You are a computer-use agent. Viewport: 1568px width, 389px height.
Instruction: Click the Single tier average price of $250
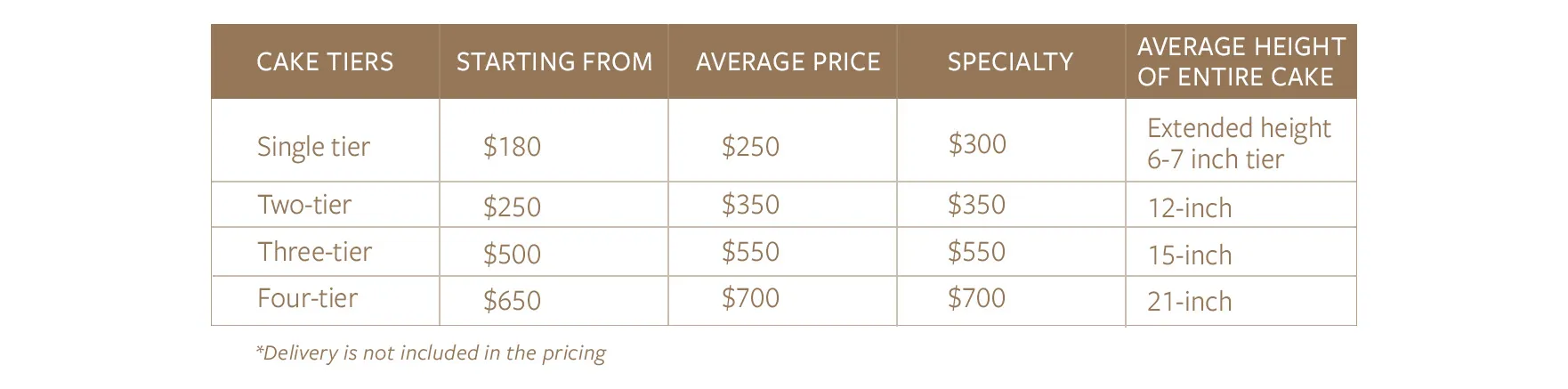coord(750,146)
